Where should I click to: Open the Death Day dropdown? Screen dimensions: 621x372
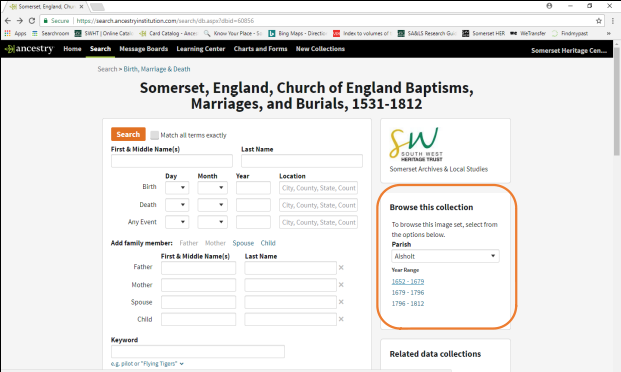coord(177,205)
